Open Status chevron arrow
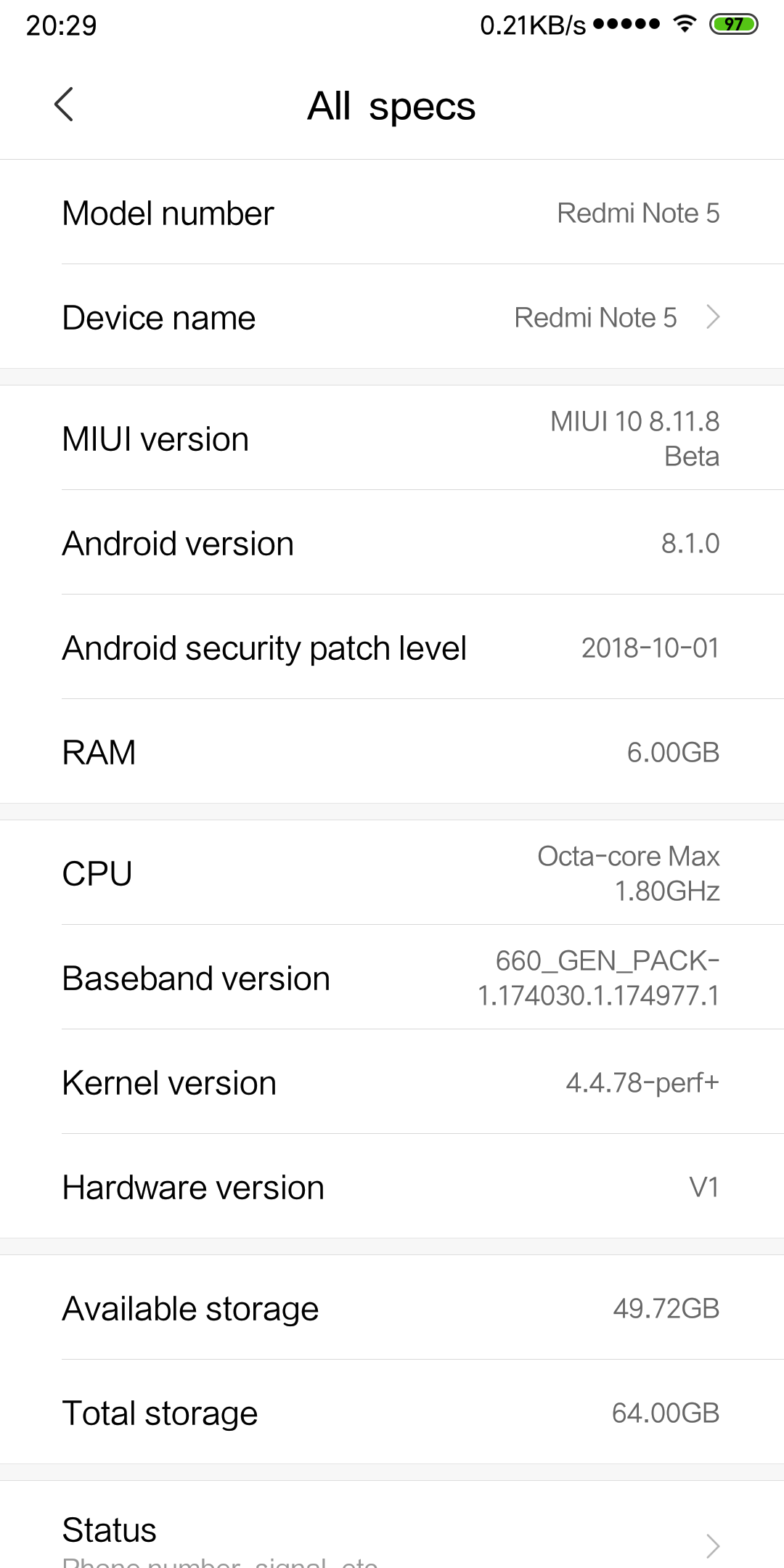 click(713, 1546)
